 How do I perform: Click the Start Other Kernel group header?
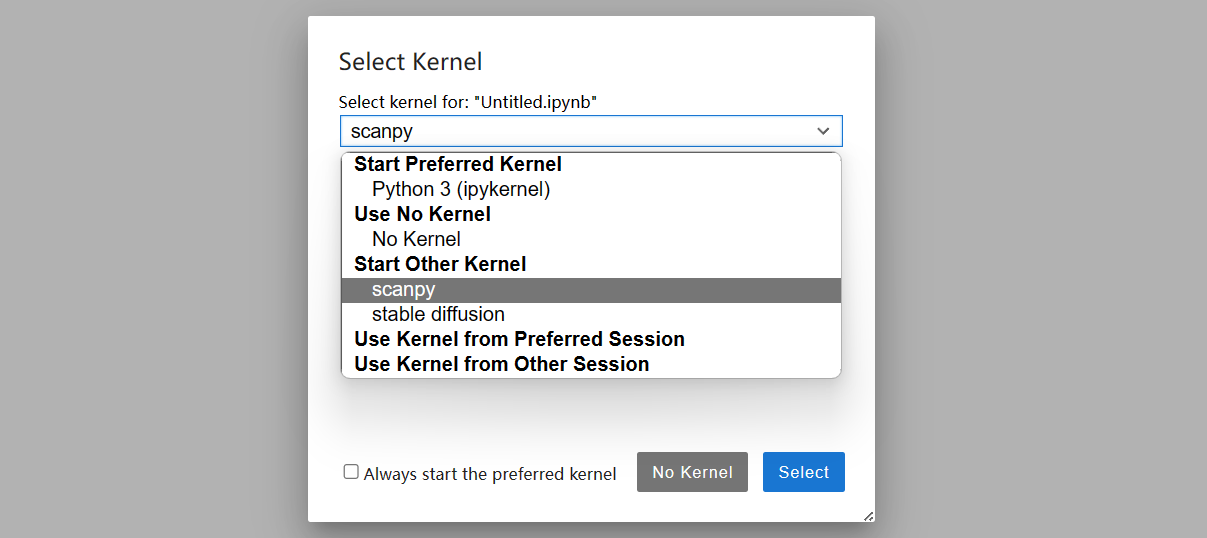[x=440, y=264]
